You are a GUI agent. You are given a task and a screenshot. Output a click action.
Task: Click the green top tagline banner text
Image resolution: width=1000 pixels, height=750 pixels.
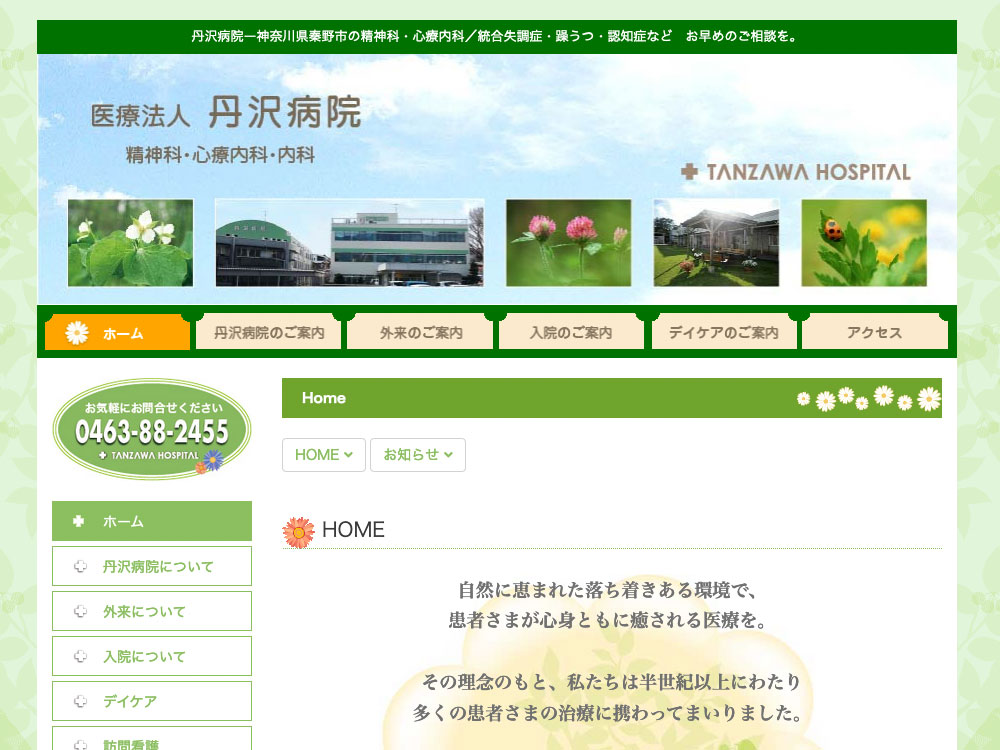[x=496, y=36]
